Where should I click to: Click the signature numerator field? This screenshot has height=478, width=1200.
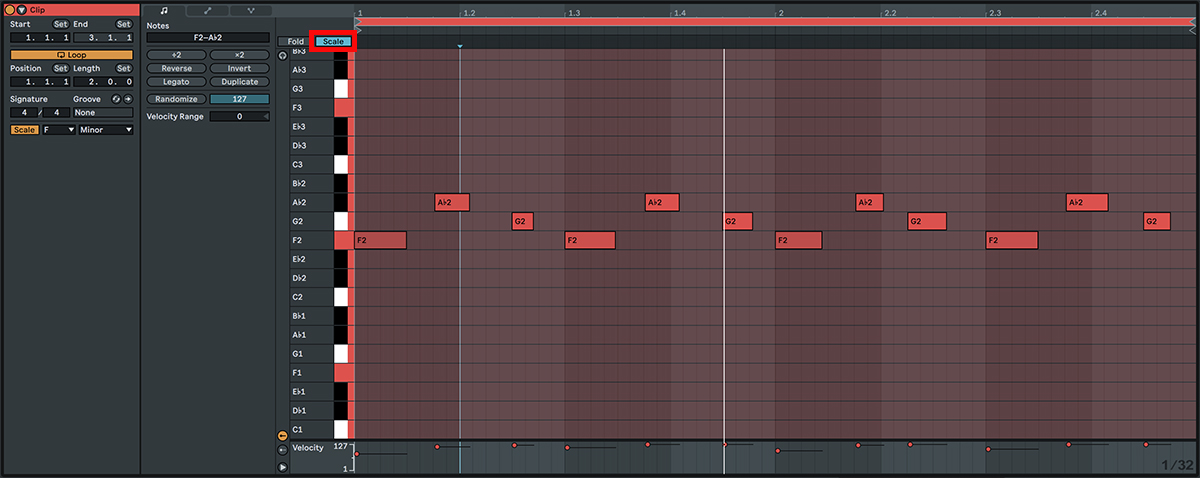click(x=24, y=113)
